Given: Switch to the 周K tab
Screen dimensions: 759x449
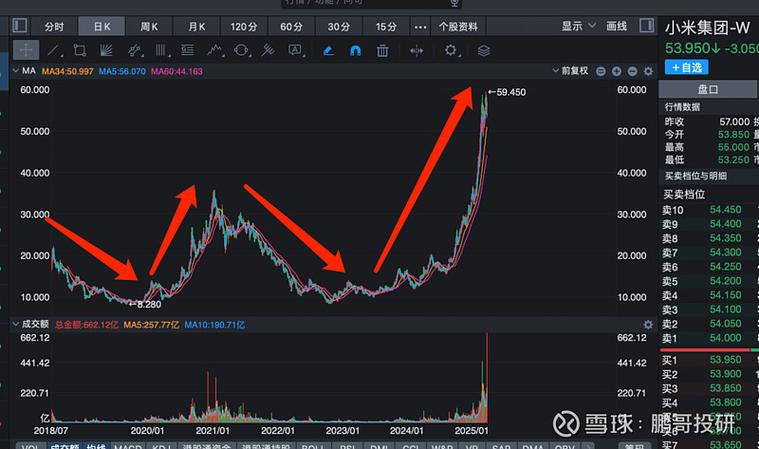Looking at the screenshot, I should (149, 27).
